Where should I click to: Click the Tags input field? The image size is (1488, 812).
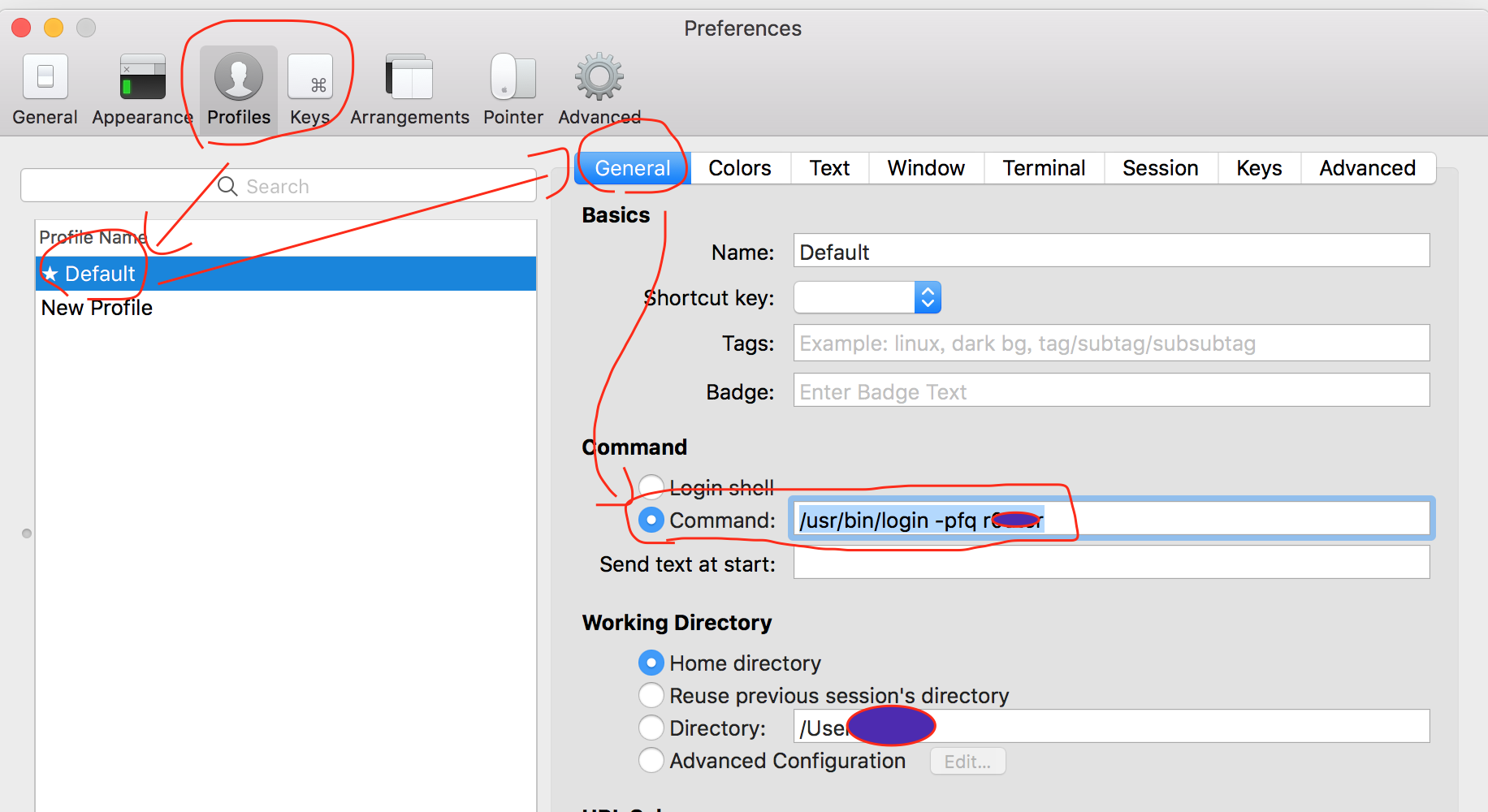pos(1110,343)
